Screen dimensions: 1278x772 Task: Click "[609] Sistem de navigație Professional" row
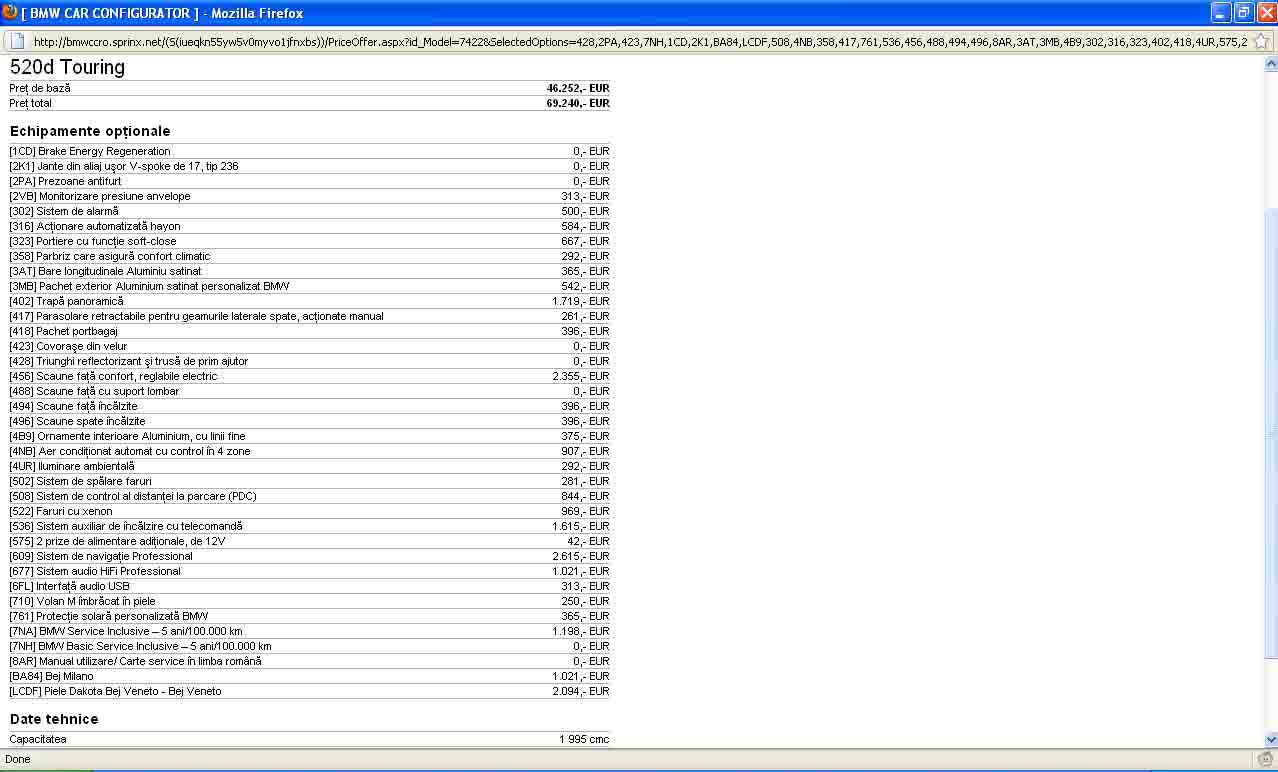click(x=309, y=556)
